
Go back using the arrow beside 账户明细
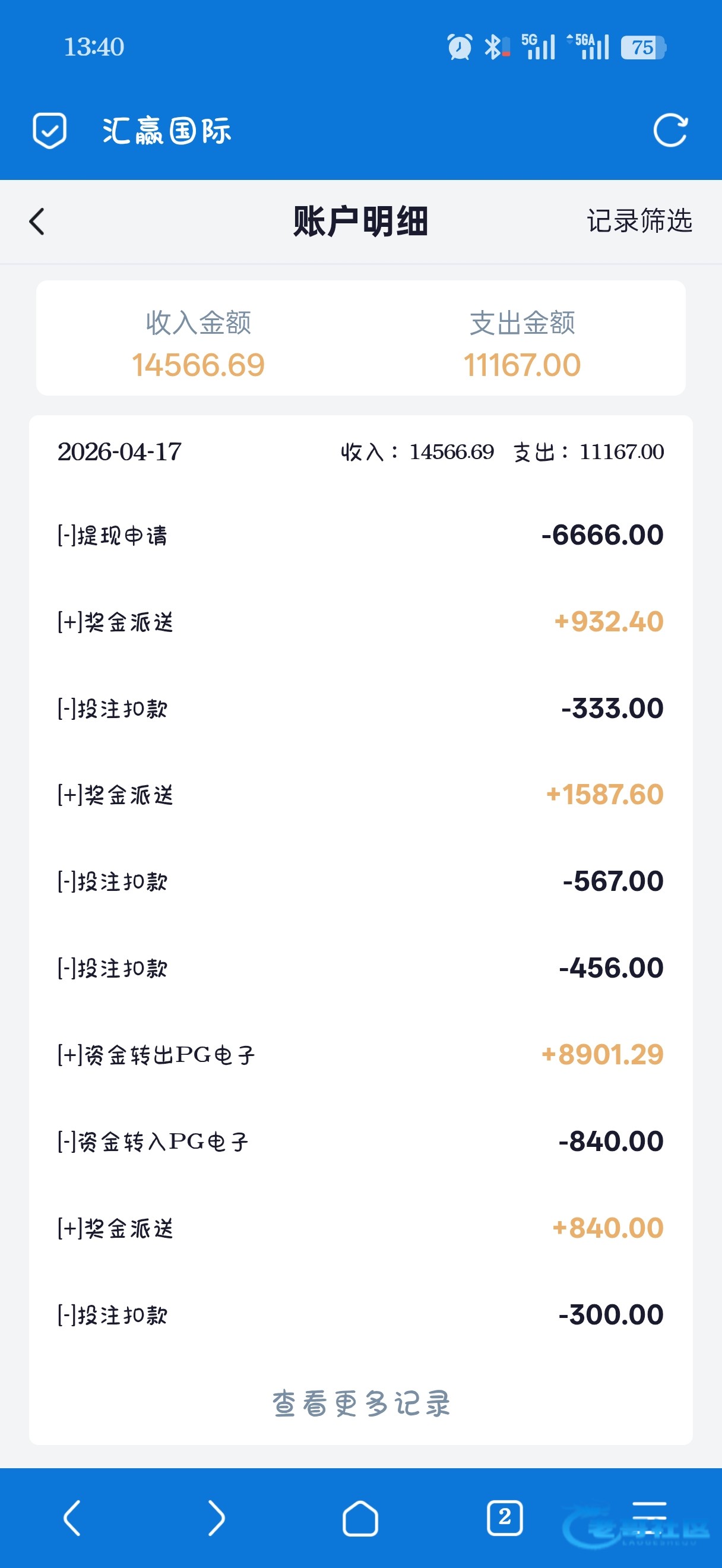37,222
